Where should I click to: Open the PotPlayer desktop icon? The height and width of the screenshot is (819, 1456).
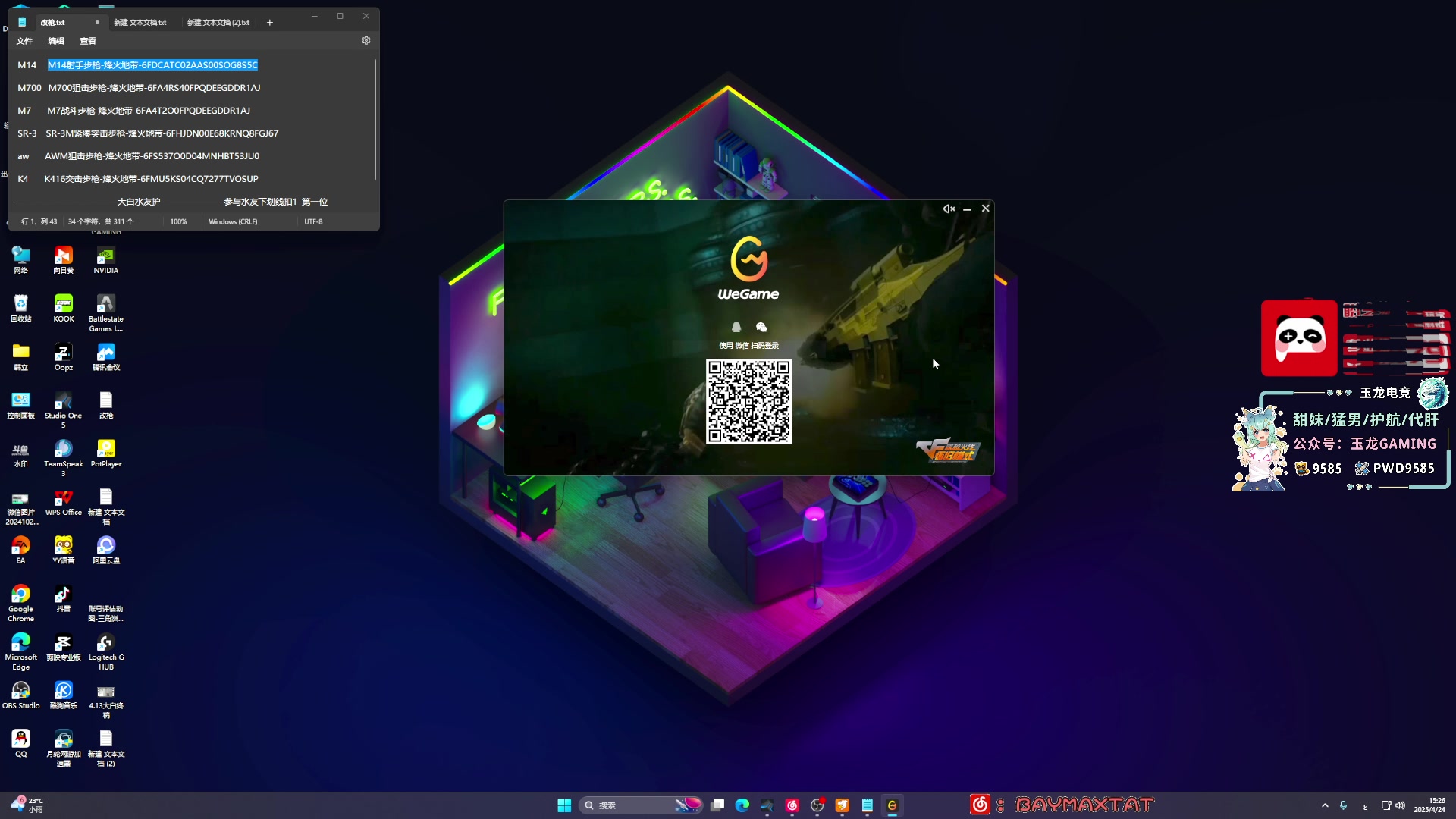pos(106,453)
